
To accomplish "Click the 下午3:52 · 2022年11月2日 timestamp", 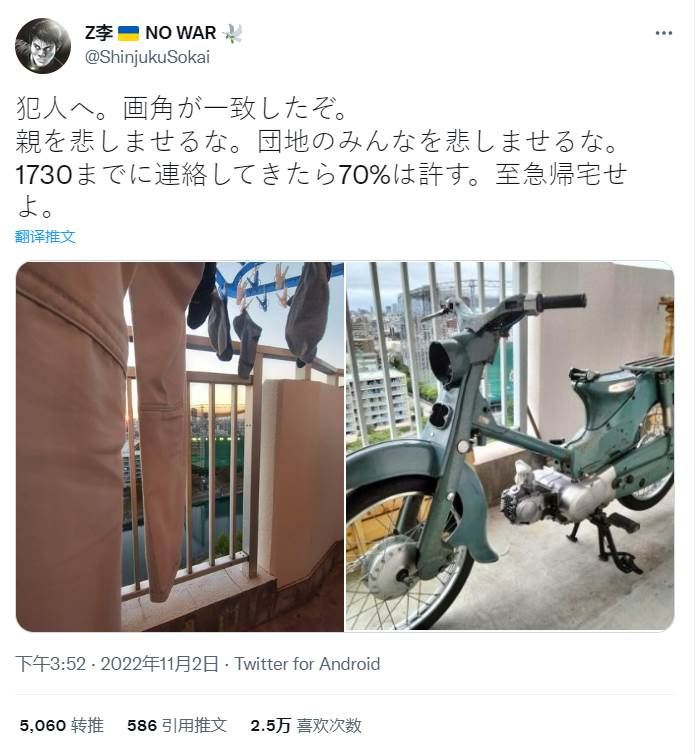I will click(117, 664).
